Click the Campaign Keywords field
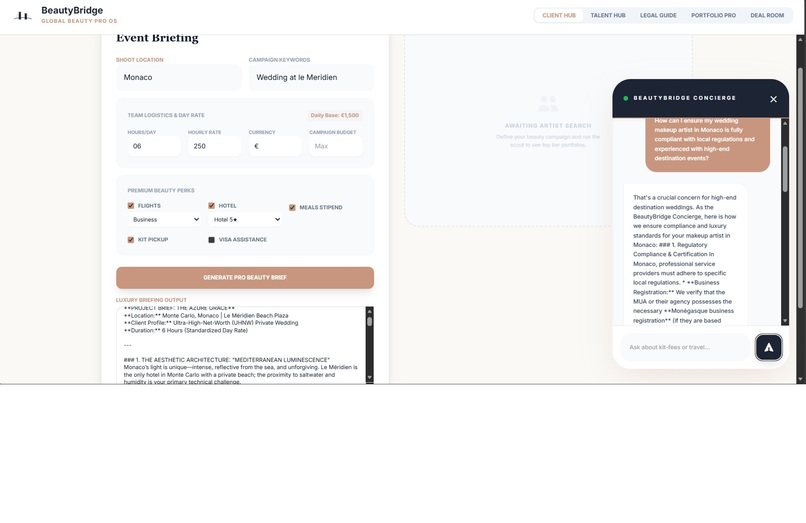The width and height of the screenshot is (806, 523). 311,78
